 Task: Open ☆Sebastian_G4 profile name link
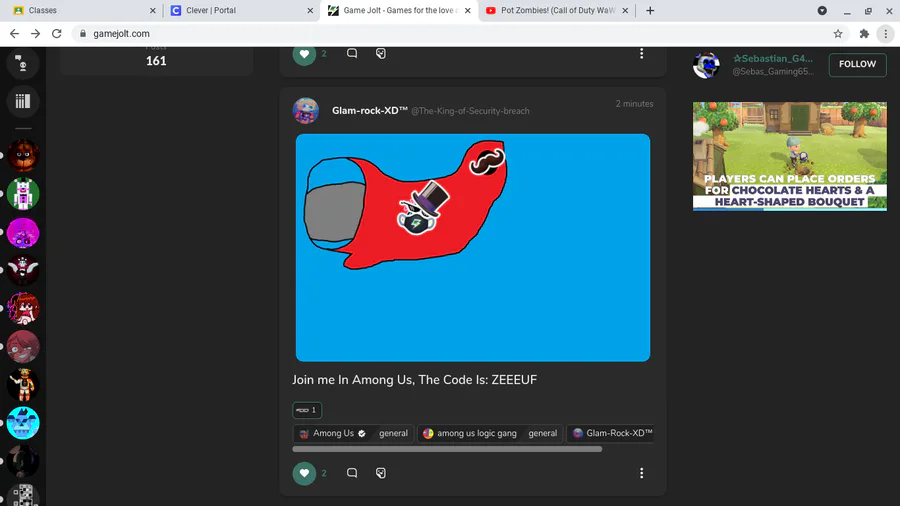pyautogui.click(x=773, y=59)
